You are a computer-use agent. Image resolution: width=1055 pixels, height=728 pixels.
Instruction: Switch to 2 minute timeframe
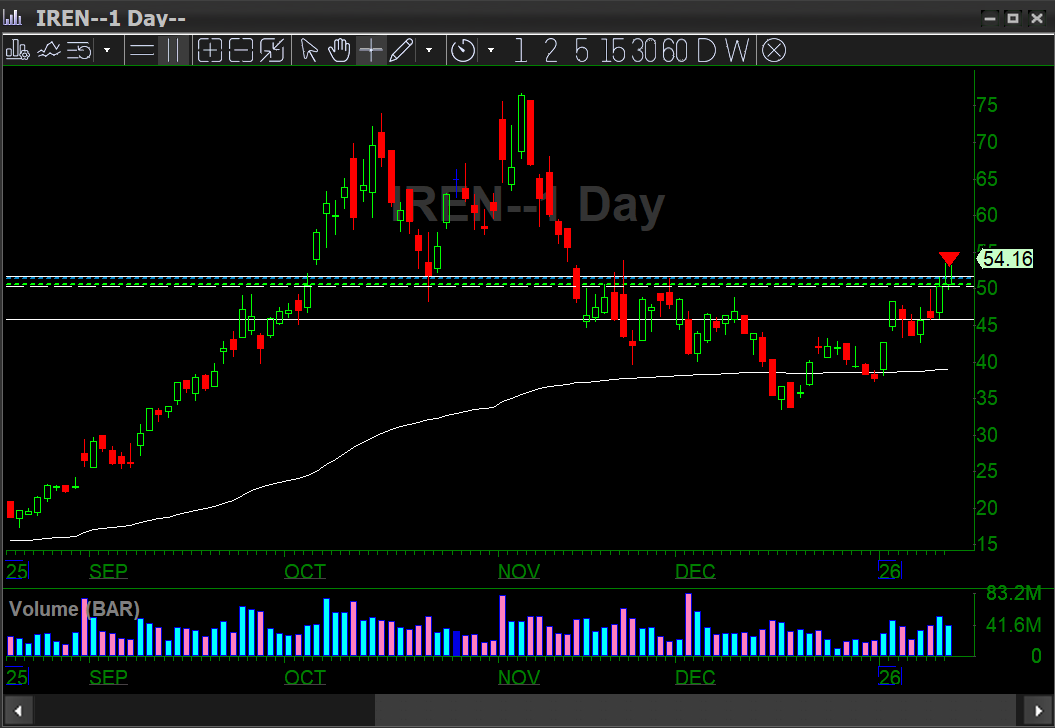[551, 50]
